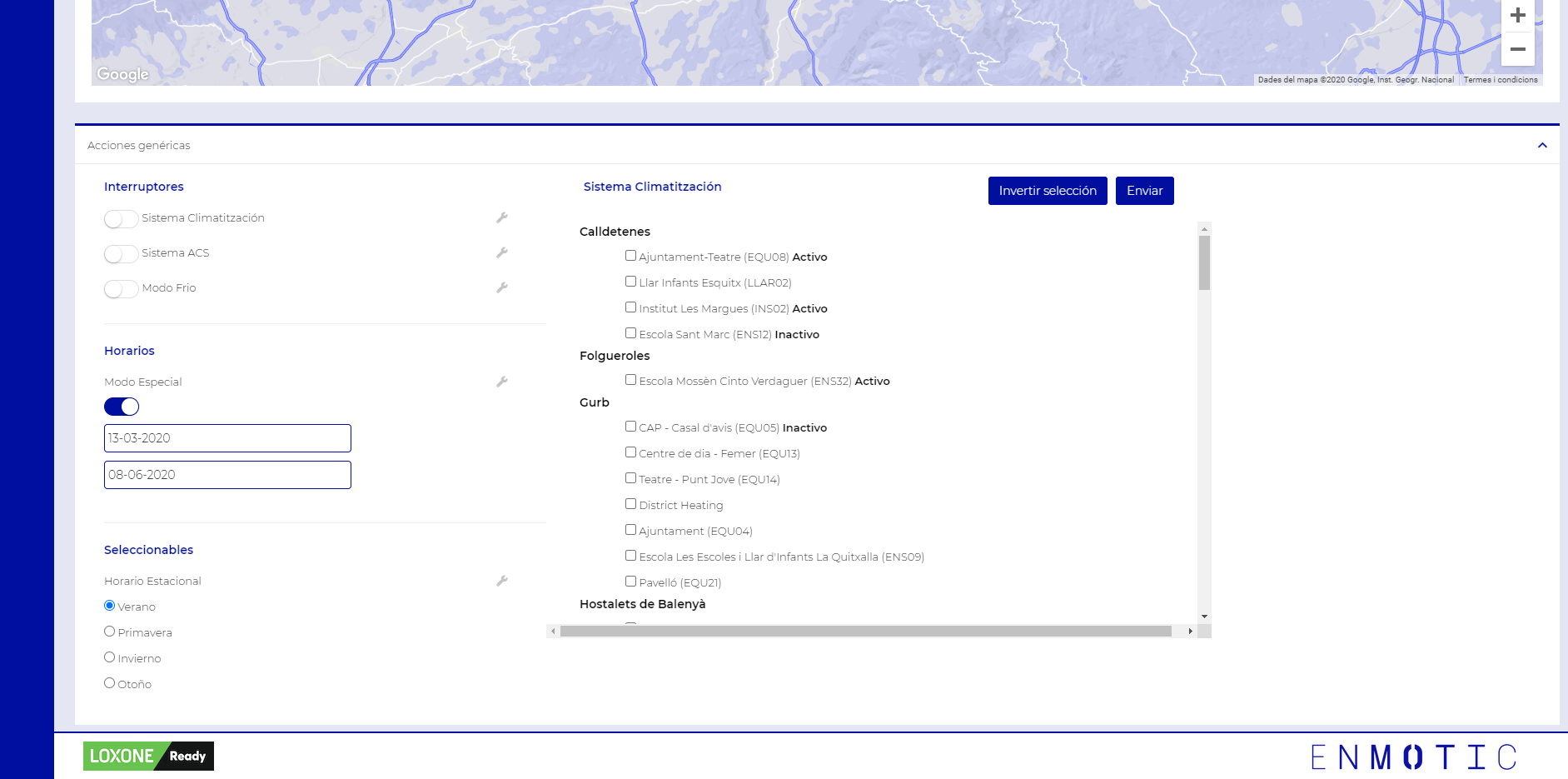Click the Sistema Climatització list heading
Image resolution: width=1568 pixels, height=779 pixels.
653,187
